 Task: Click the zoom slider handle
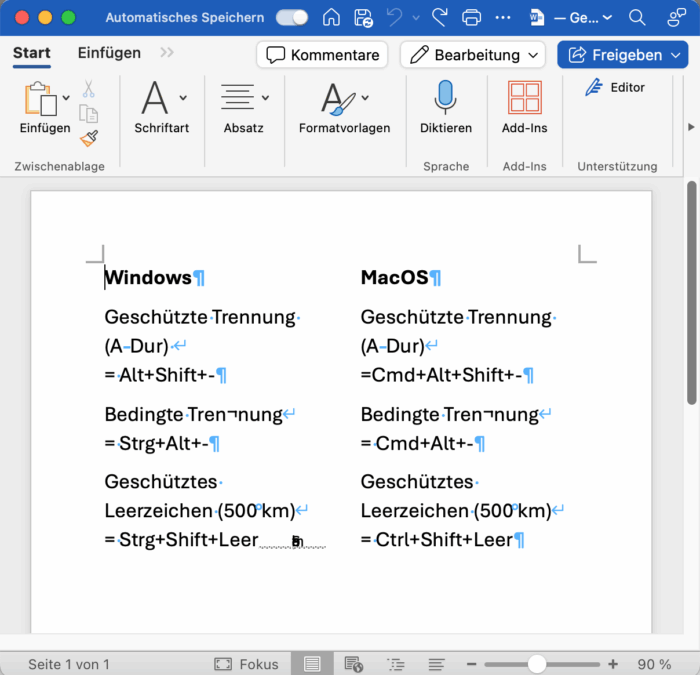click(538, 664)
